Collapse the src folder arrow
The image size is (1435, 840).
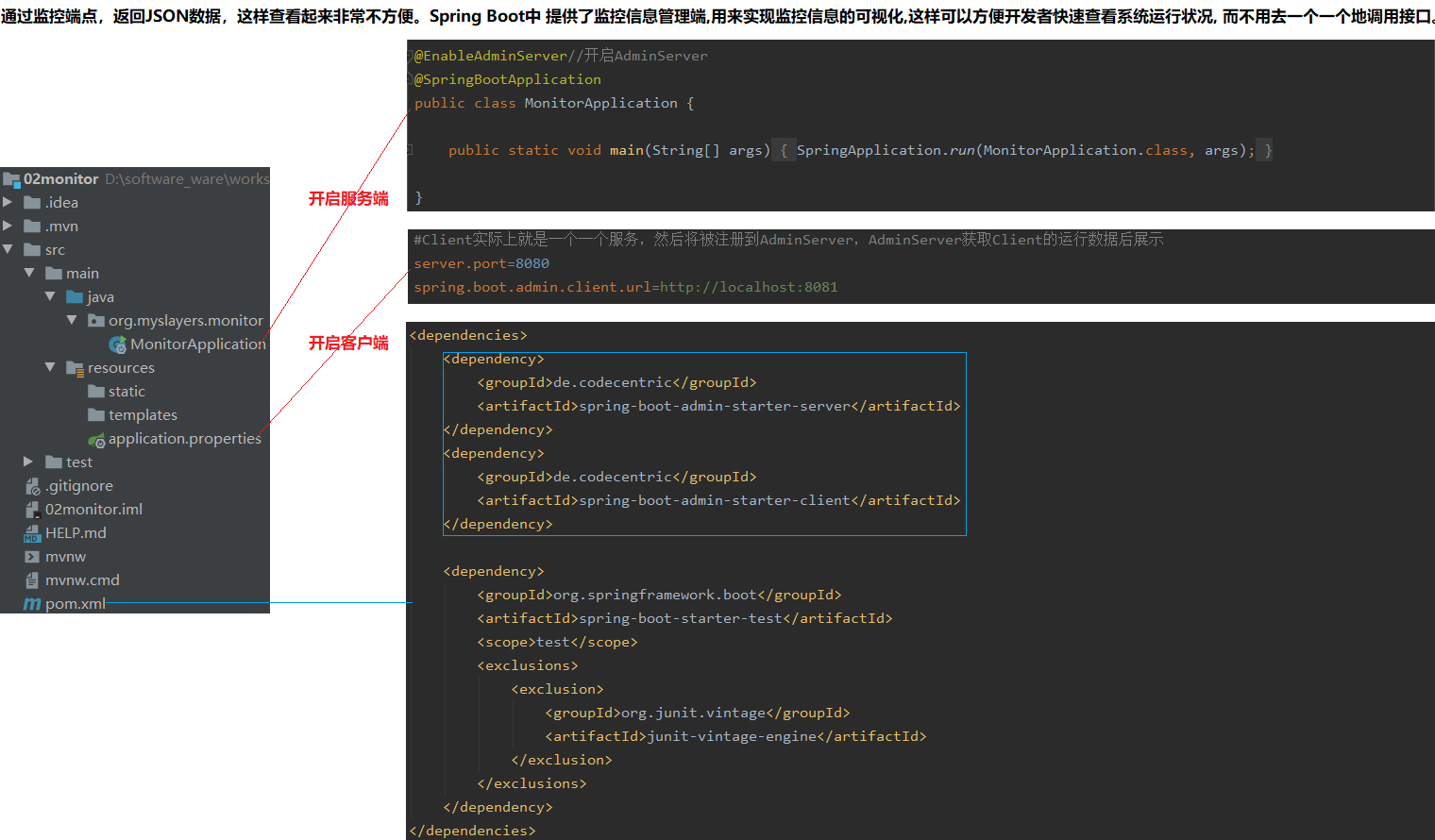click(x=8, y=249)
